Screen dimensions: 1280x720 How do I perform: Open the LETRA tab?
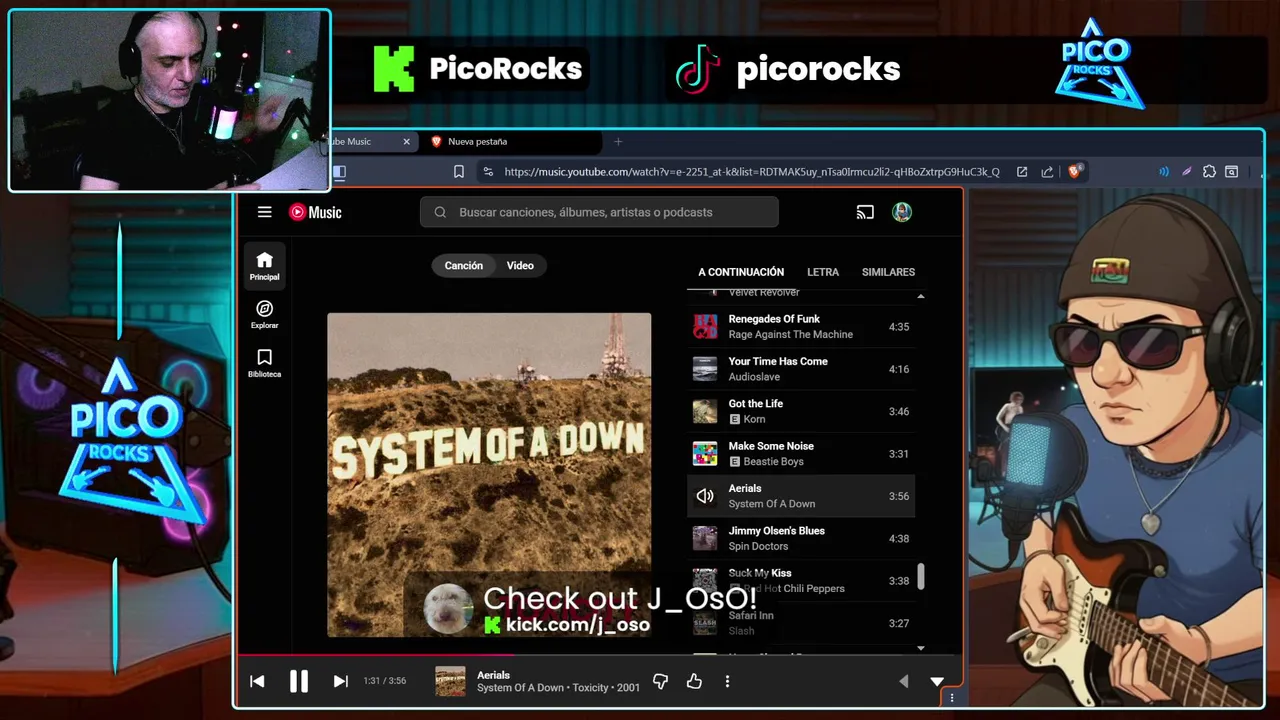pyautogui.click(x=823, y=272)
